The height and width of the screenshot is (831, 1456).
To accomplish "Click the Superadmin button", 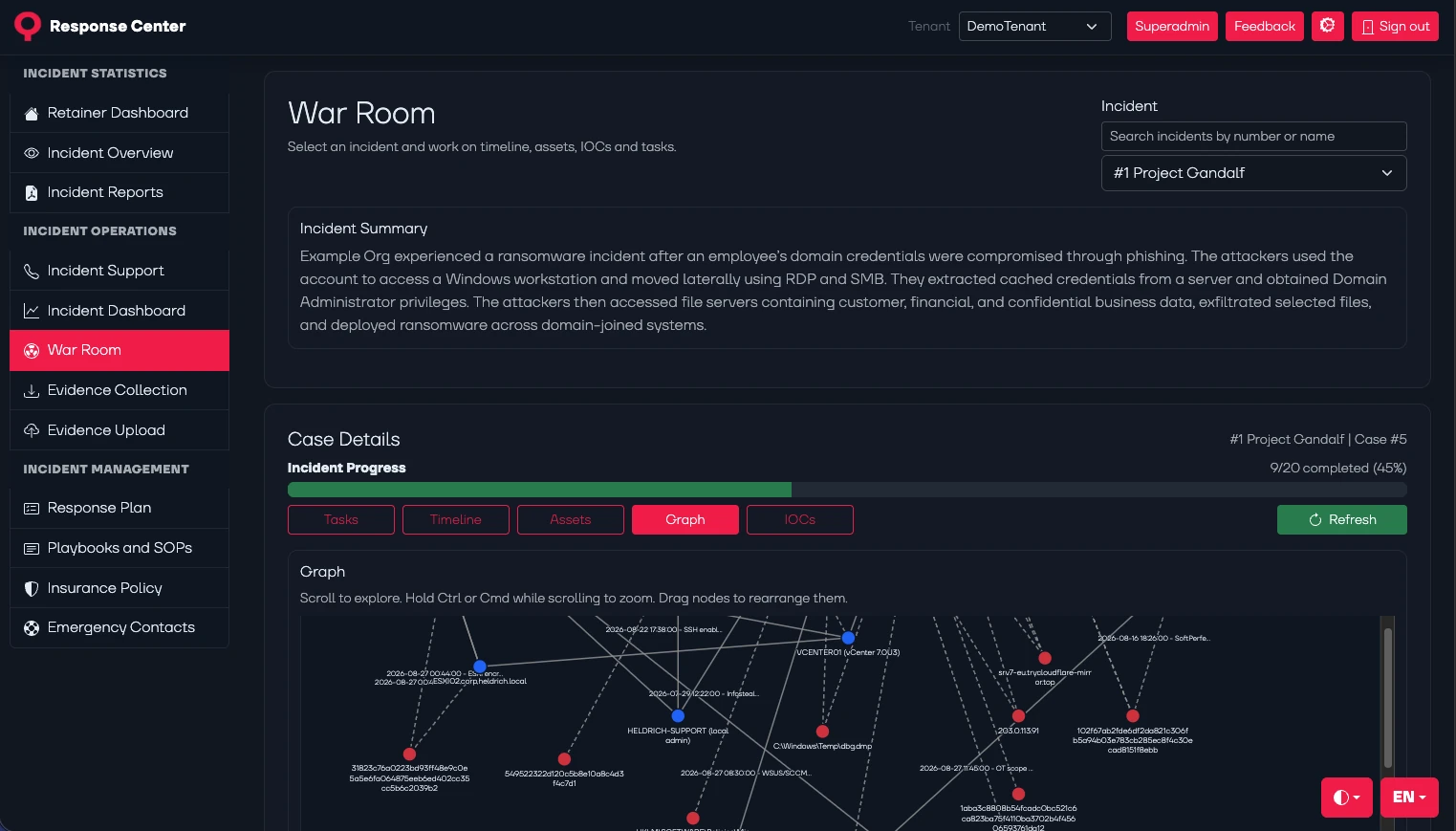I will (1172, 26).
